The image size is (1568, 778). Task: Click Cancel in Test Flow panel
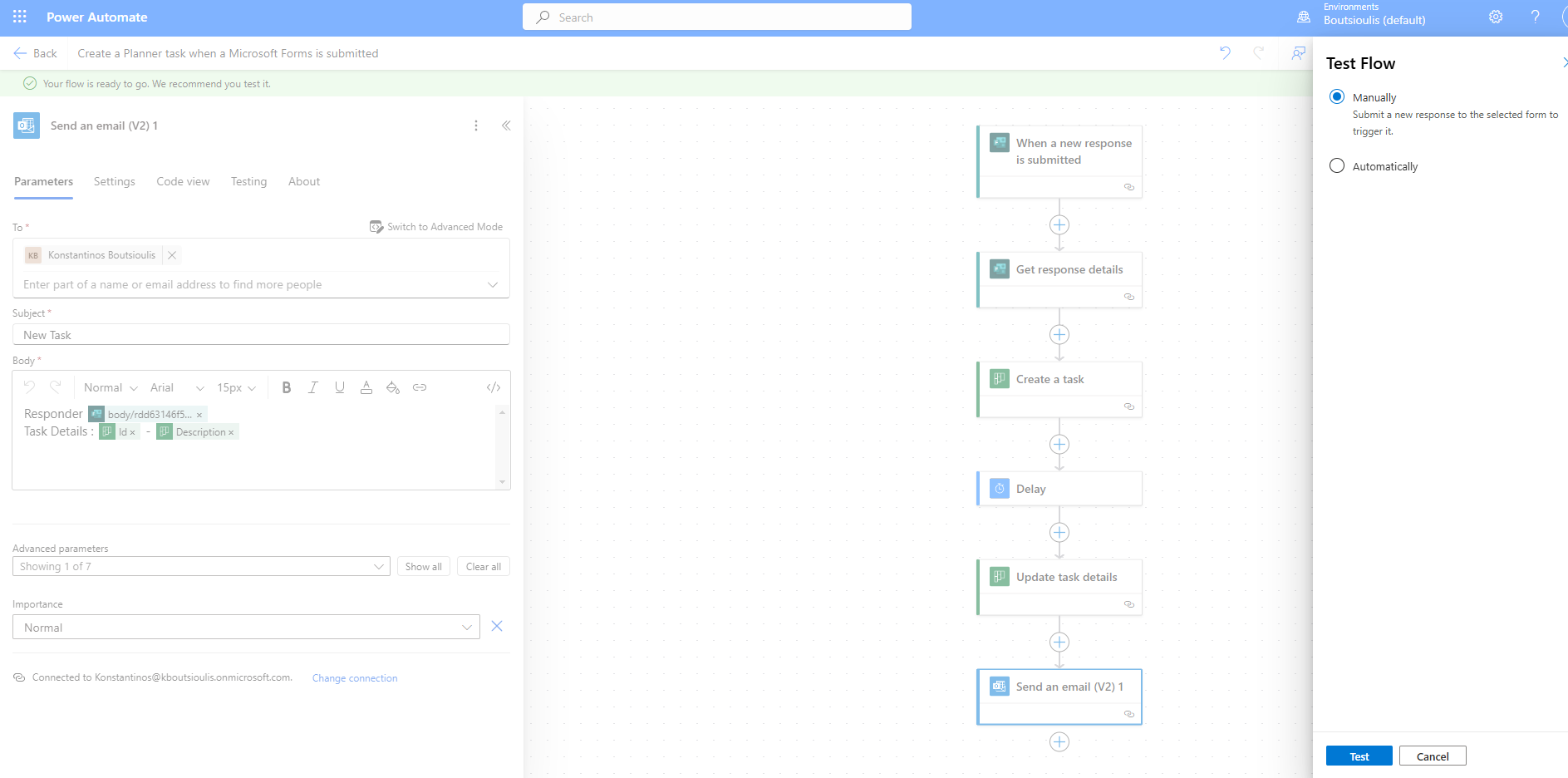[x=1433, y=756]
